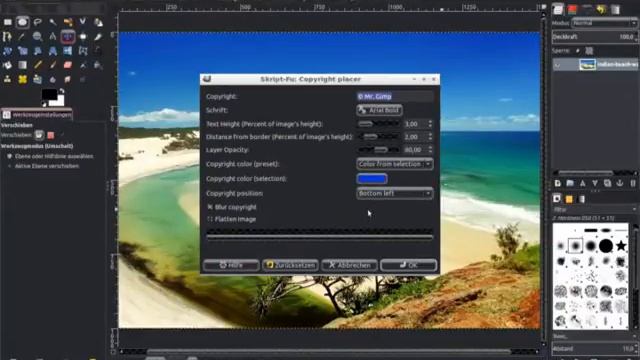Switch to the Layers tab
This screenshot has height=360, width=640.
point(558,9)
